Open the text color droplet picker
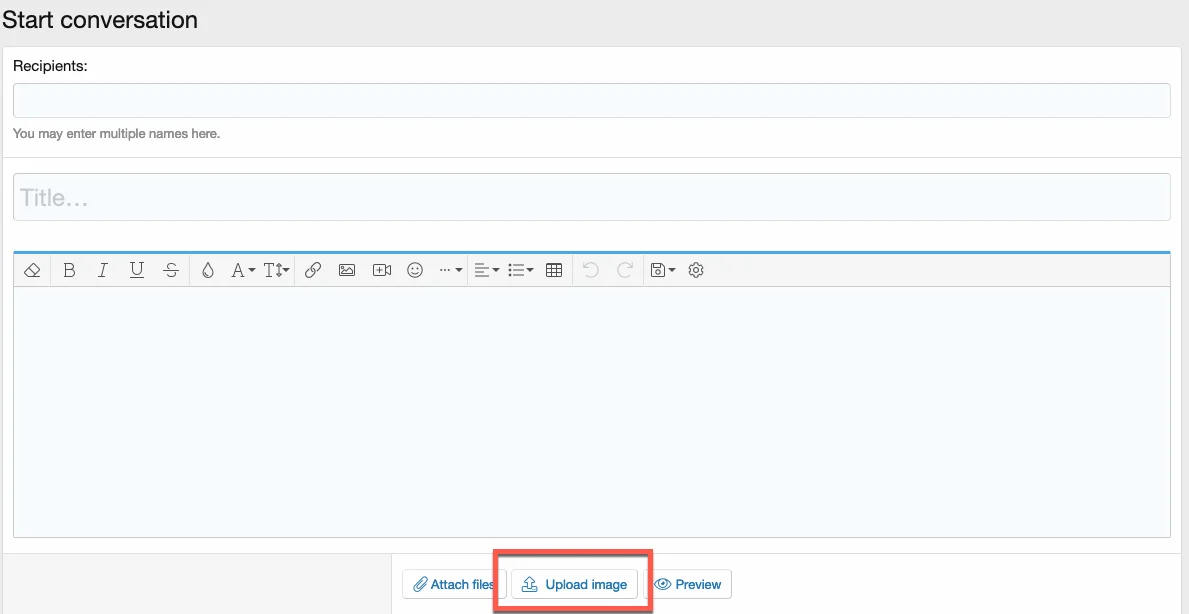The width and height of the screenshot is (1189, 614). (x=208, y=270)
